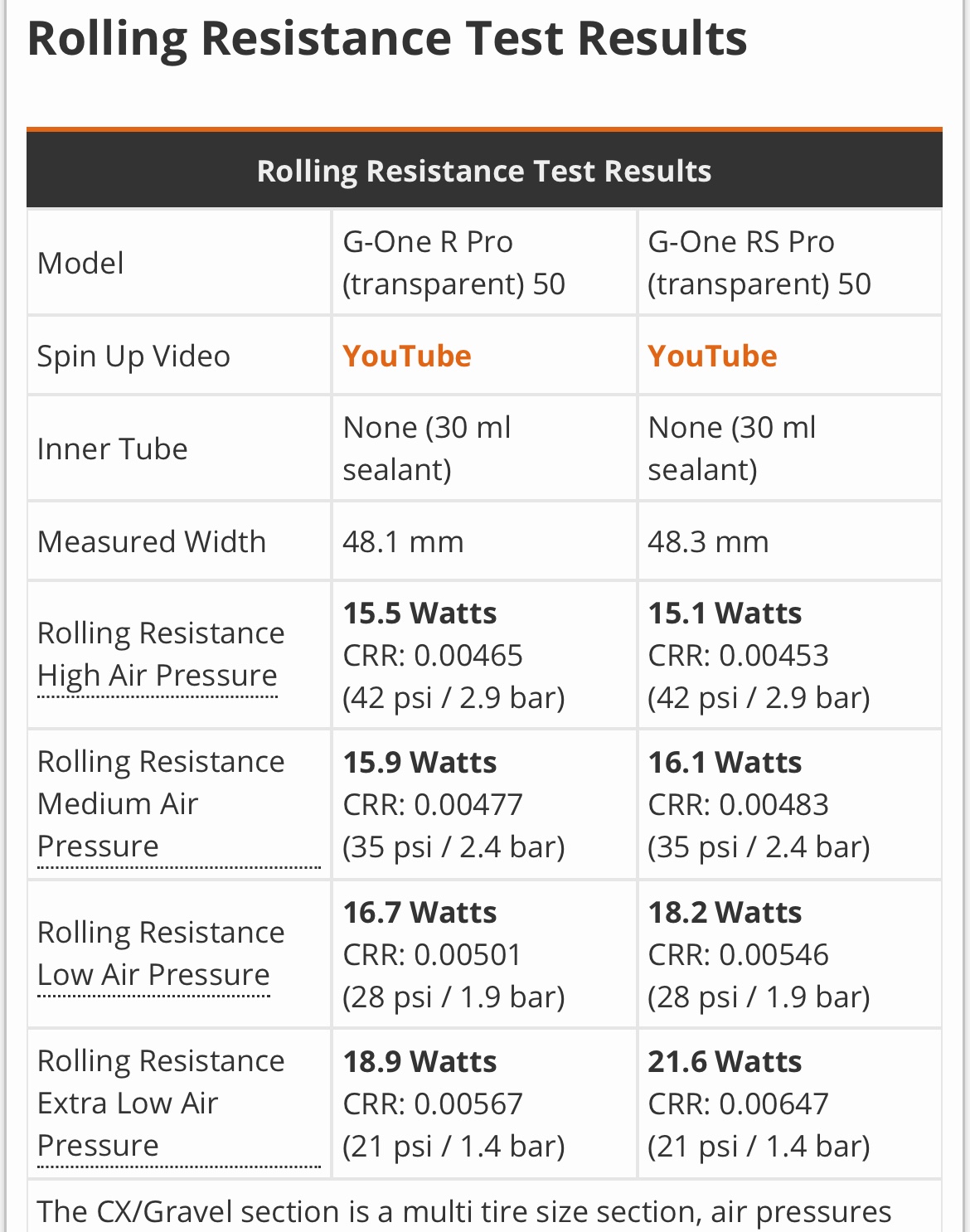Open the YouTube spin up video for G-One RS Pro

(x=711, y=357)
